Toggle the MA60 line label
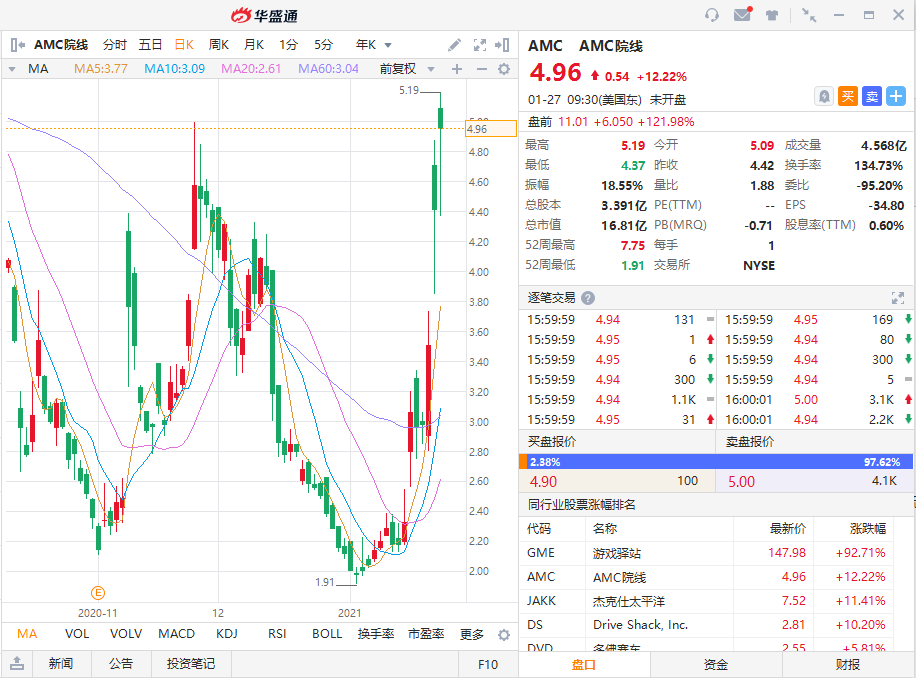 click(x=328, y=69)
